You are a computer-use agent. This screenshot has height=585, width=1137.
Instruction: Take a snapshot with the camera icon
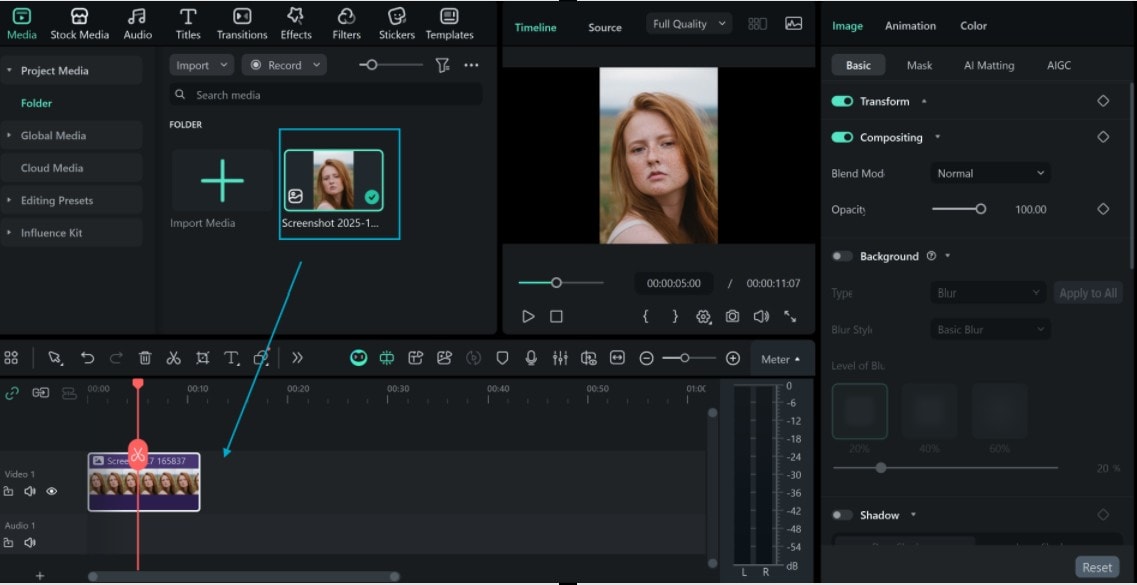point(732,316)
